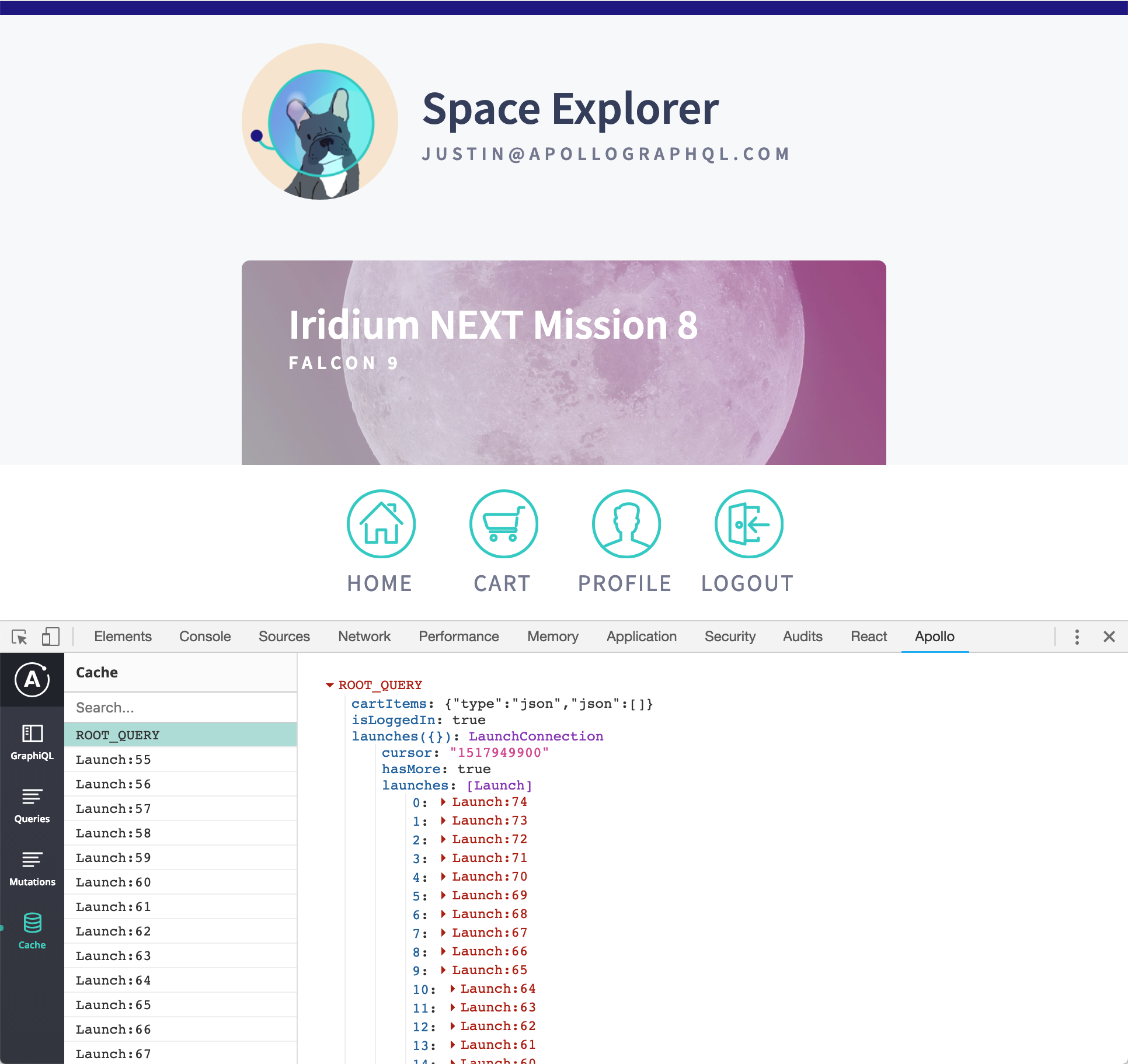Click the CART navigation label
This screenshot has width=1128, height=1064.
click(x=502, y=583)
